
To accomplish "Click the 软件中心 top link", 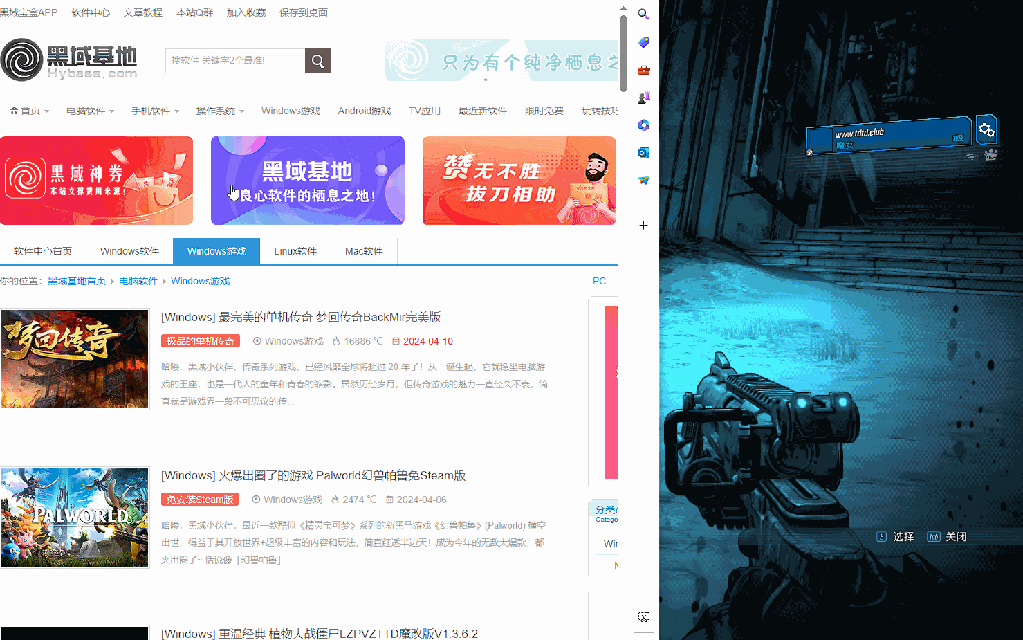I will [91, 12].
